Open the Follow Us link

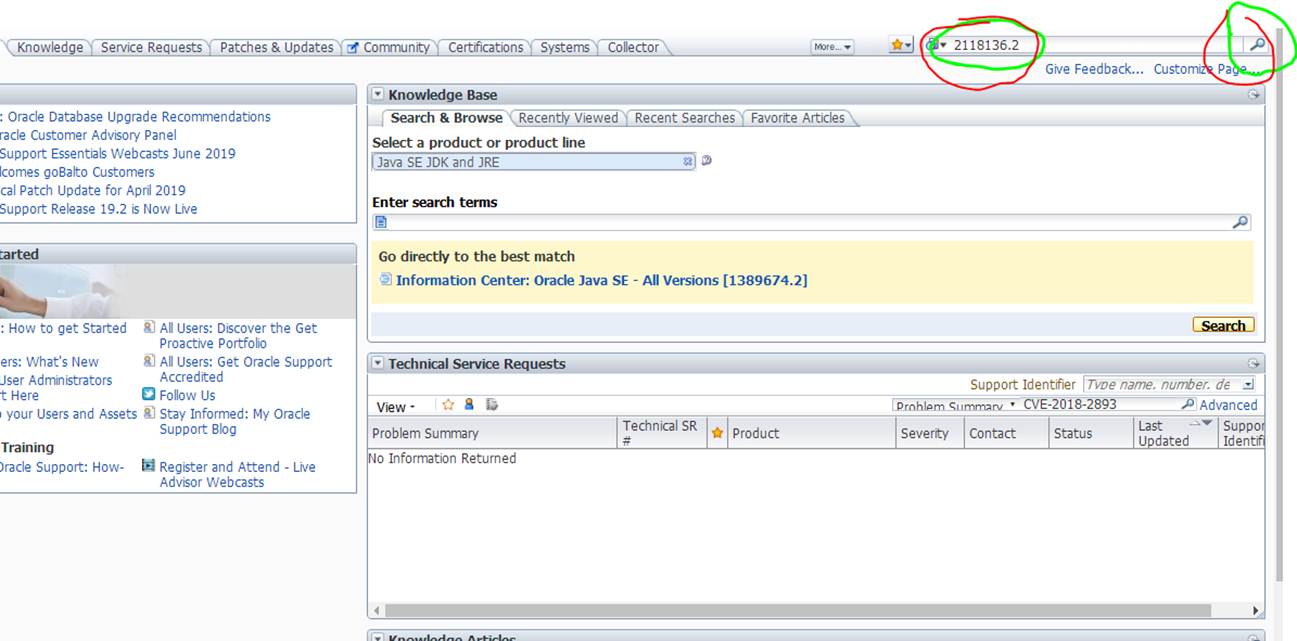187,395
